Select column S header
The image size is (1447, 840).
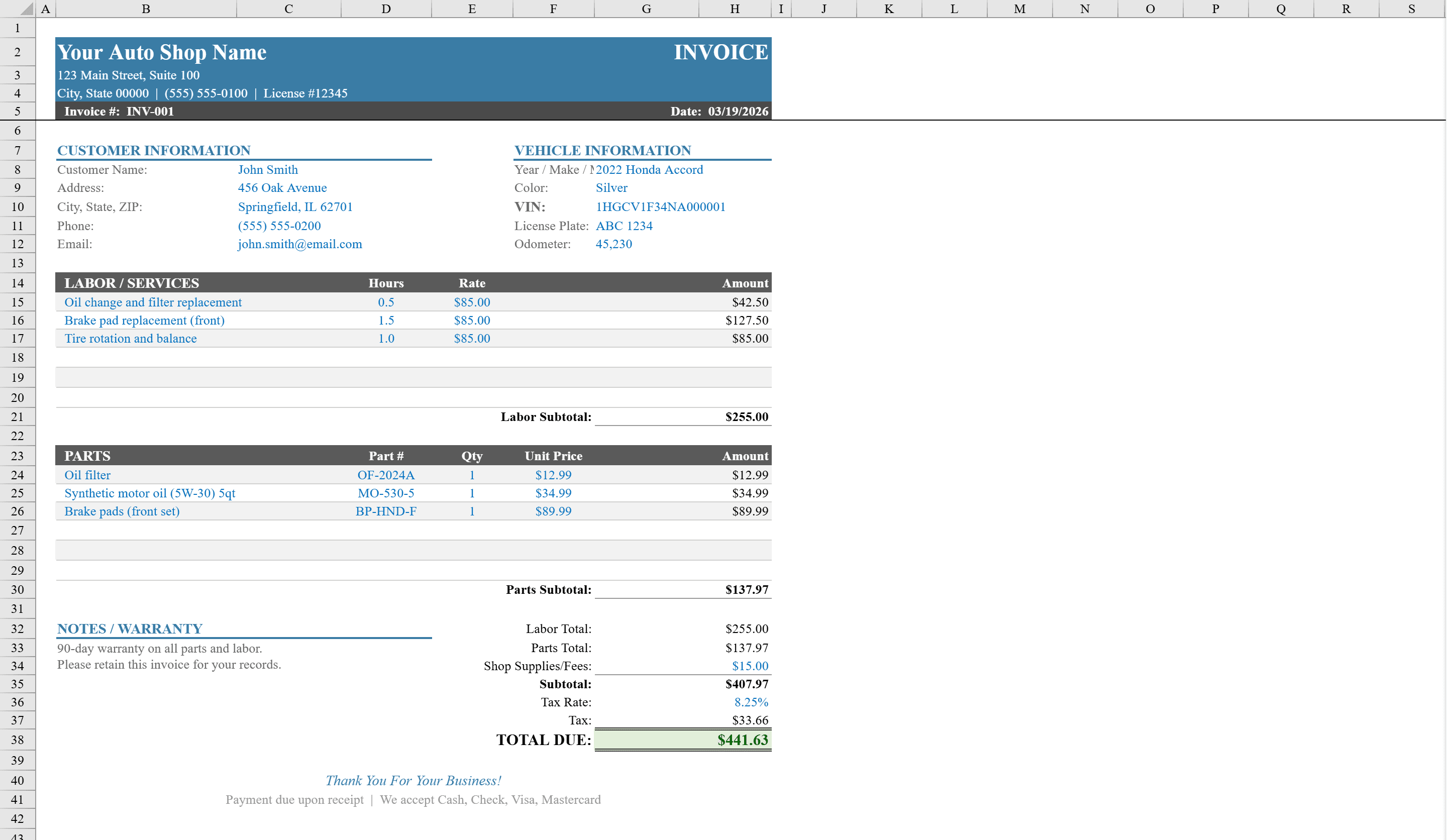tap(1411, 9)
